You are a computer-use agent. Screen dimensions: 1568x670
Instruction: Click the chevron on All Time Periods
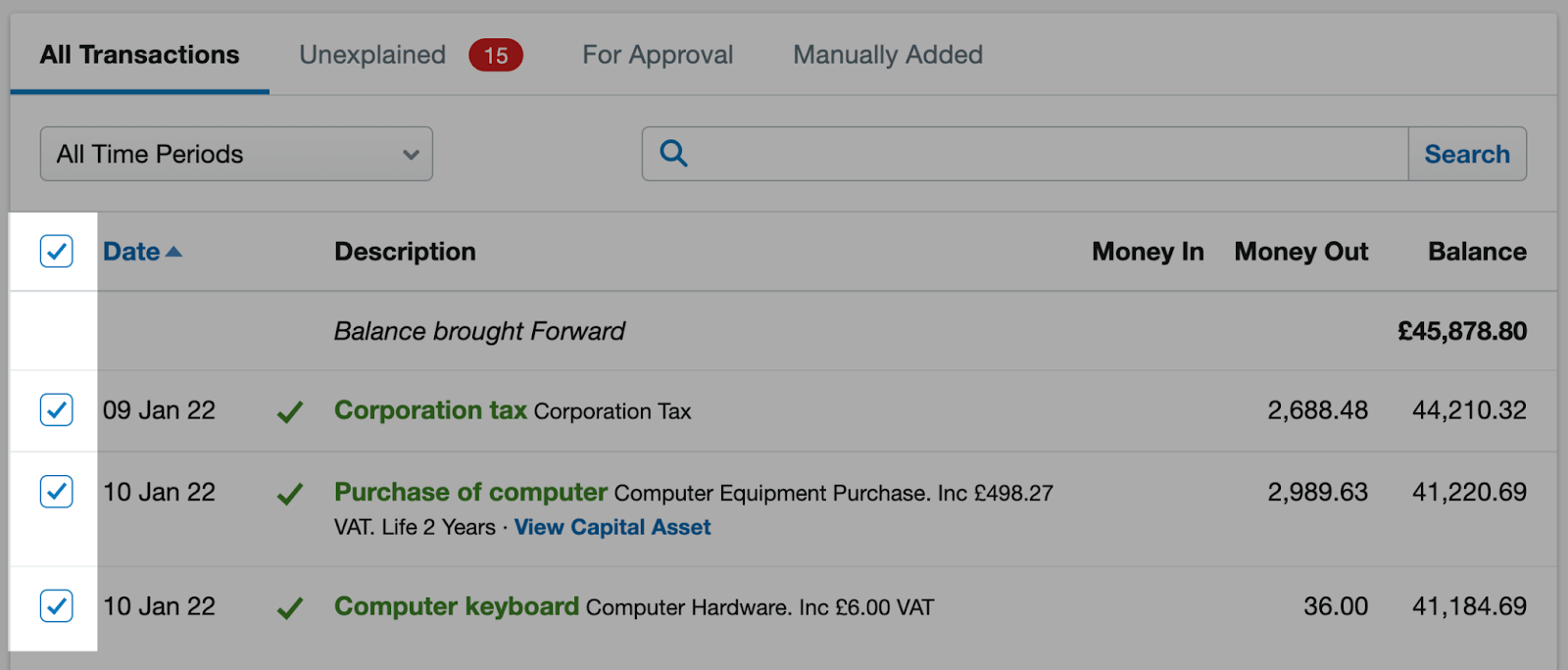tap(412, 154)
